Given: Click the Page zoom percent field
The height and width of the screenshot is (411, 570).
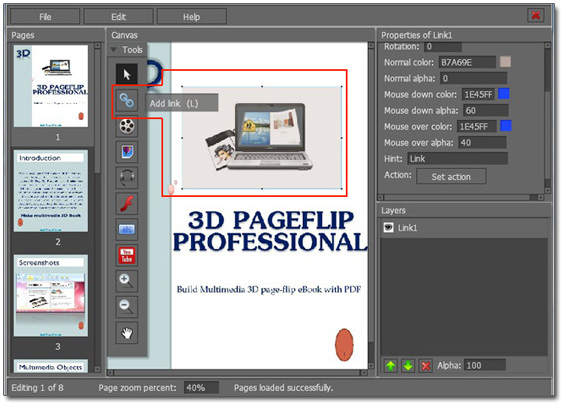Looking at the screenshot, I should click(201, 387).
